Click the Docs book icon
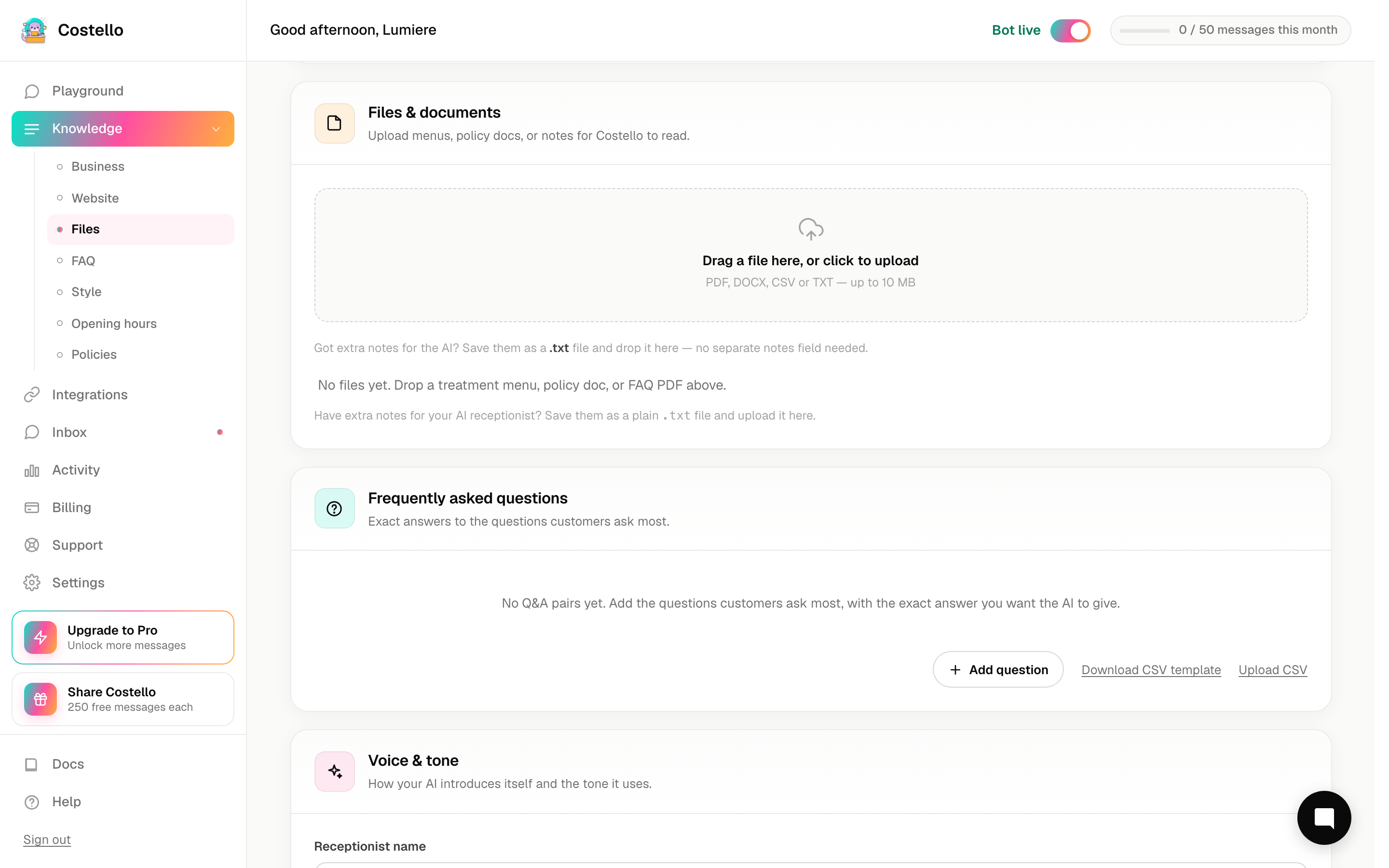The height and width of the screenshot is (868, 1389). point(31,764)
